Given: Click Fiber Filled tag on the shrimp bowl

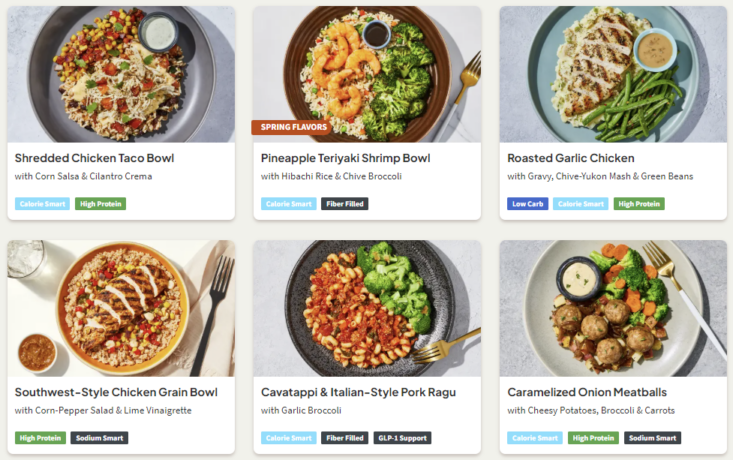Looking at the screenshot, I should pyautogui.click(x=345, y=204).
